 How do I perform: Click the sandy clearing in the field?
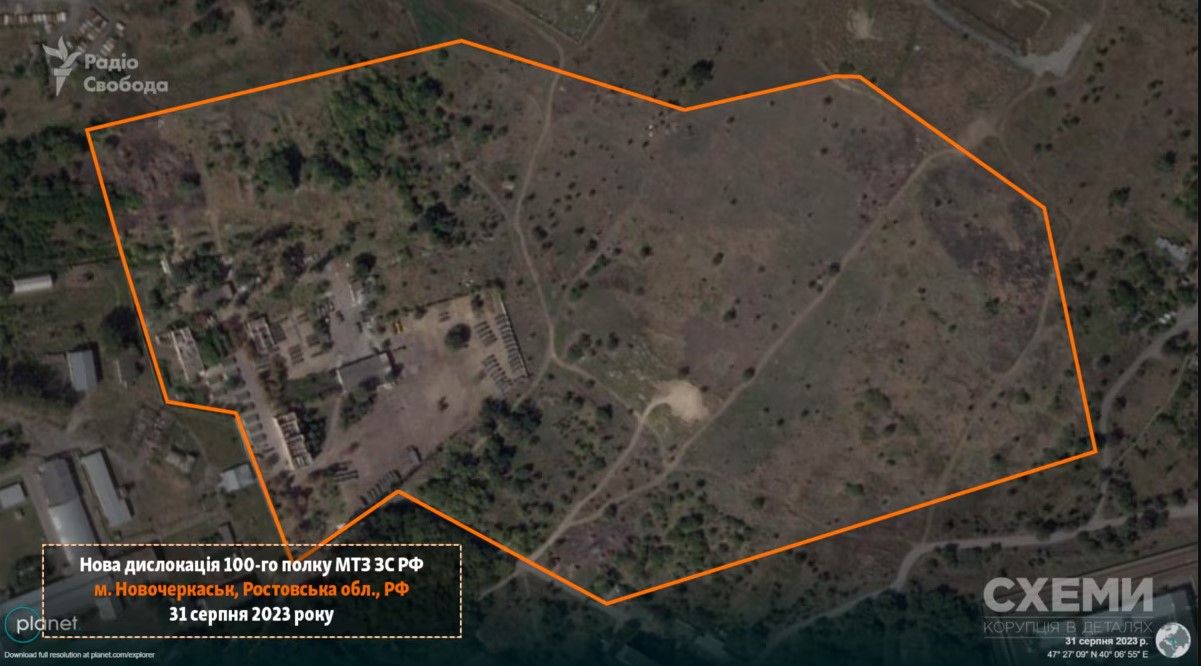point(680,402)
